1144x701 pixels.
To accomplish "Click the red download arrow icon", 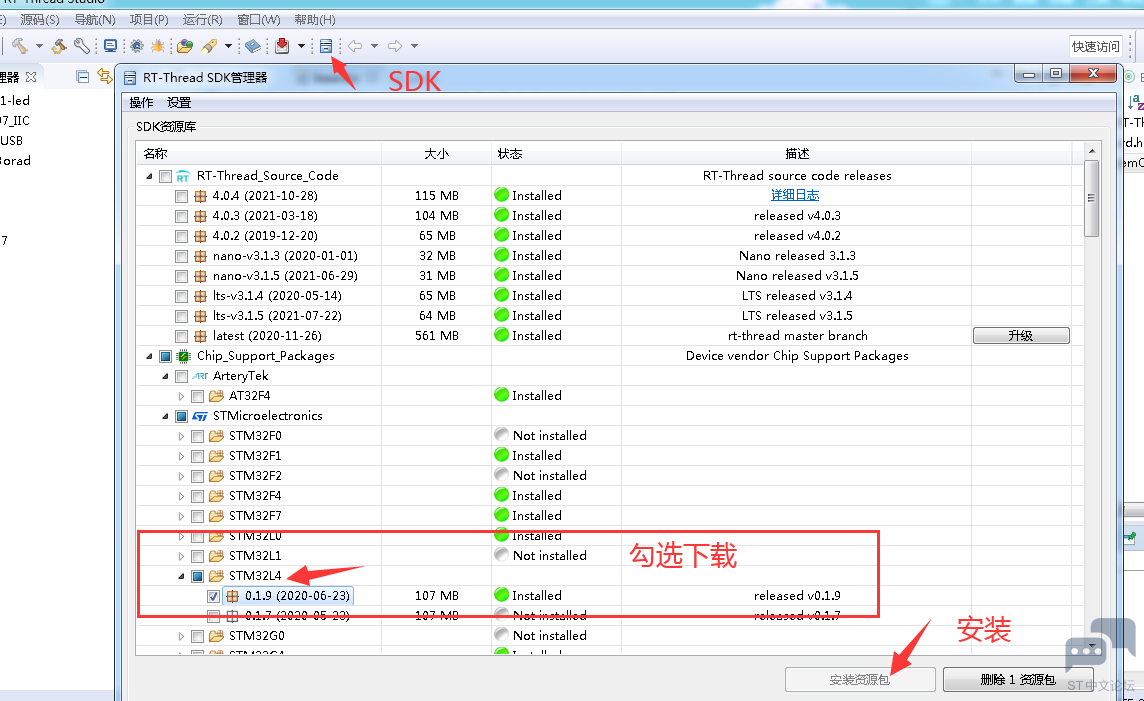I will (282, 46).
